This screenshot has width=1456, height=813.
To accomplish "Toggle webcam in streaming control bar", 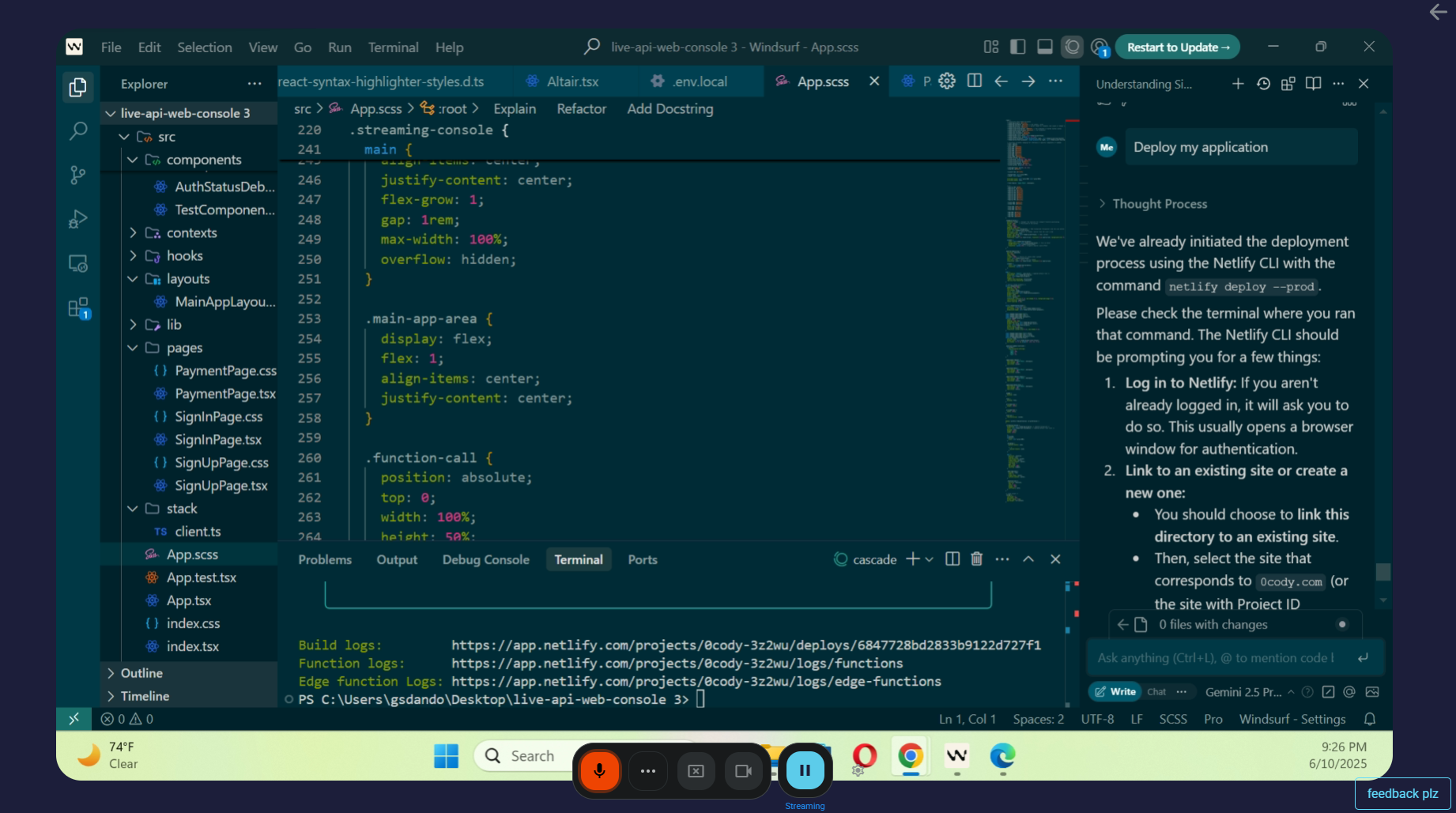I will pyautogui.click(x=743, y=770).
